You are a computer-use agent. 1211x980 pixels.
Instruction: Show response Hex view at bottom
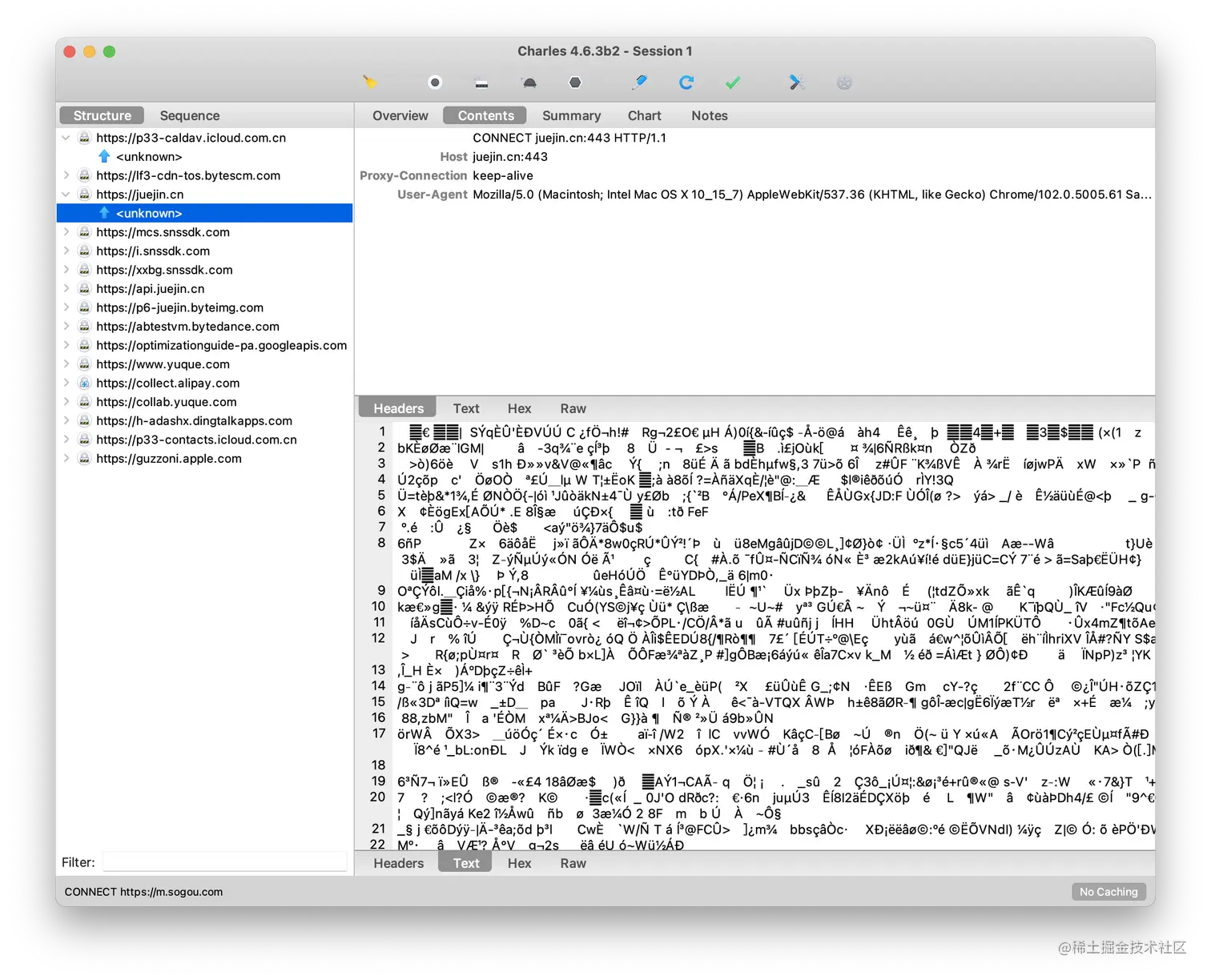point(519,863)
